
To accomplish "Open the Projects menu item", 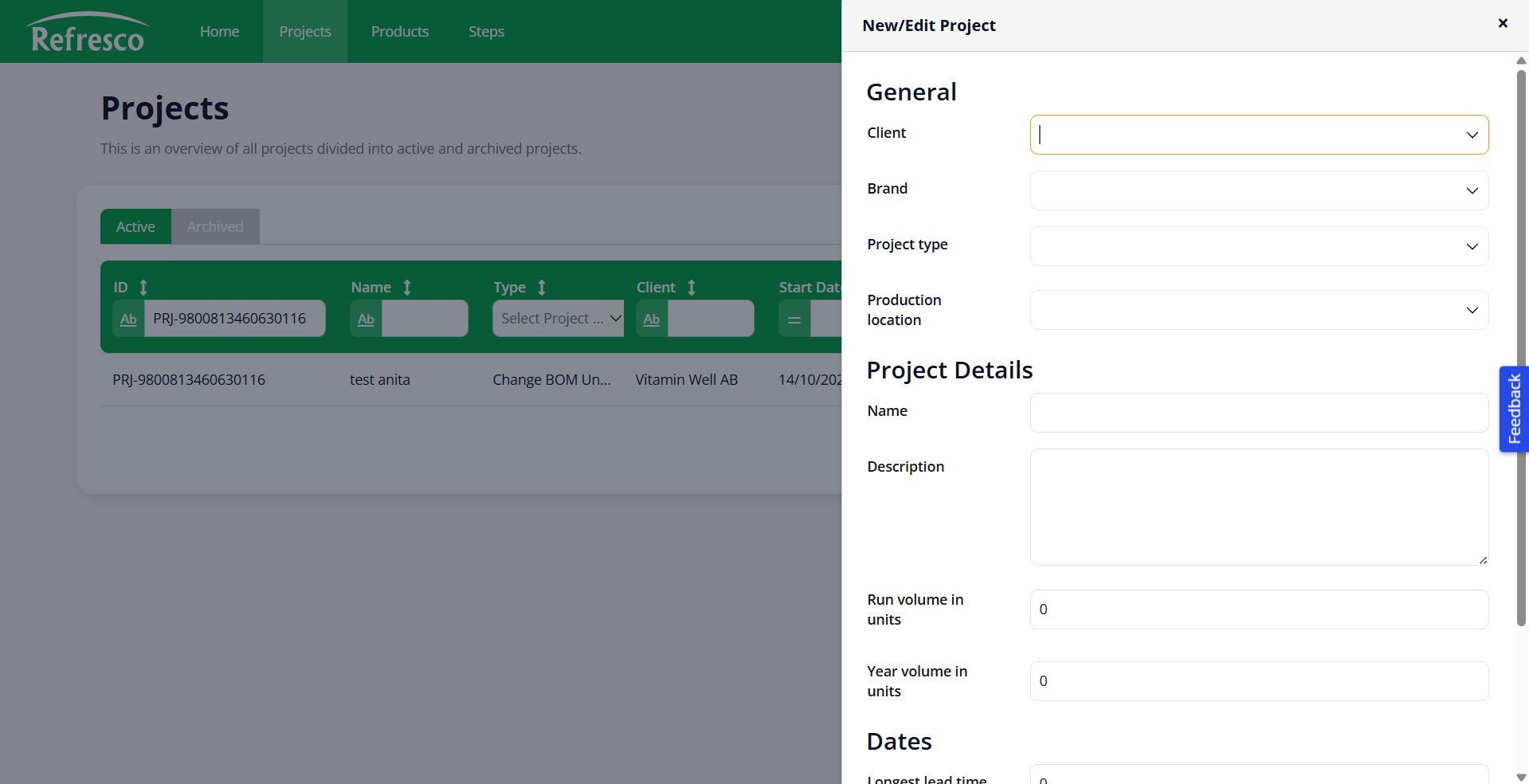I will coord(305,31).
